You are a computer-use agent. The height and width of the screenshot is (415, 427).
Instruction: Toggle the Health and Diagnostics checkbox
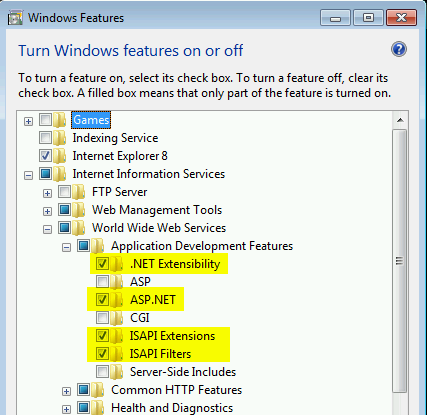pyautogui.click(x=83, y=407)
